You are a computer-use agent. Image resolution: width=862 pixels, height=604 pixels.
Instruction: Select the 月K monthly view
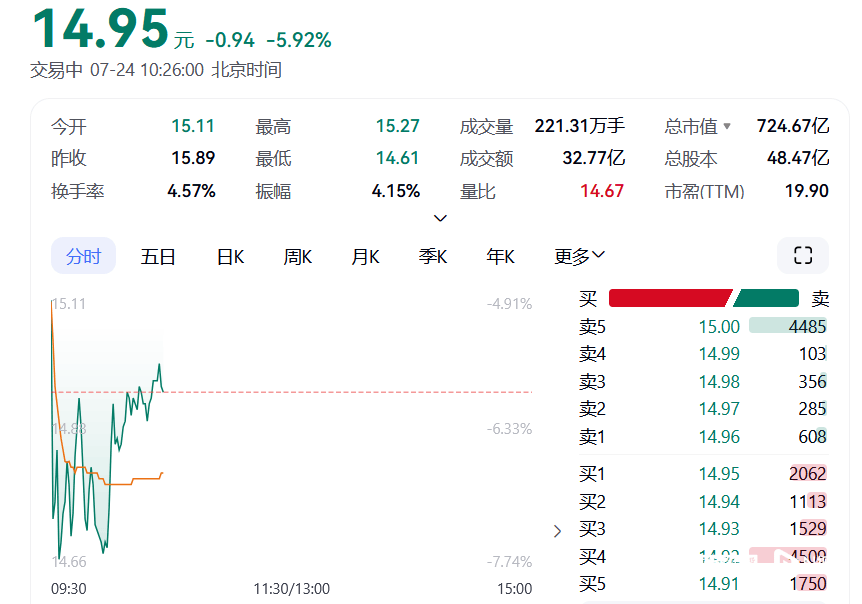[365, 256]
